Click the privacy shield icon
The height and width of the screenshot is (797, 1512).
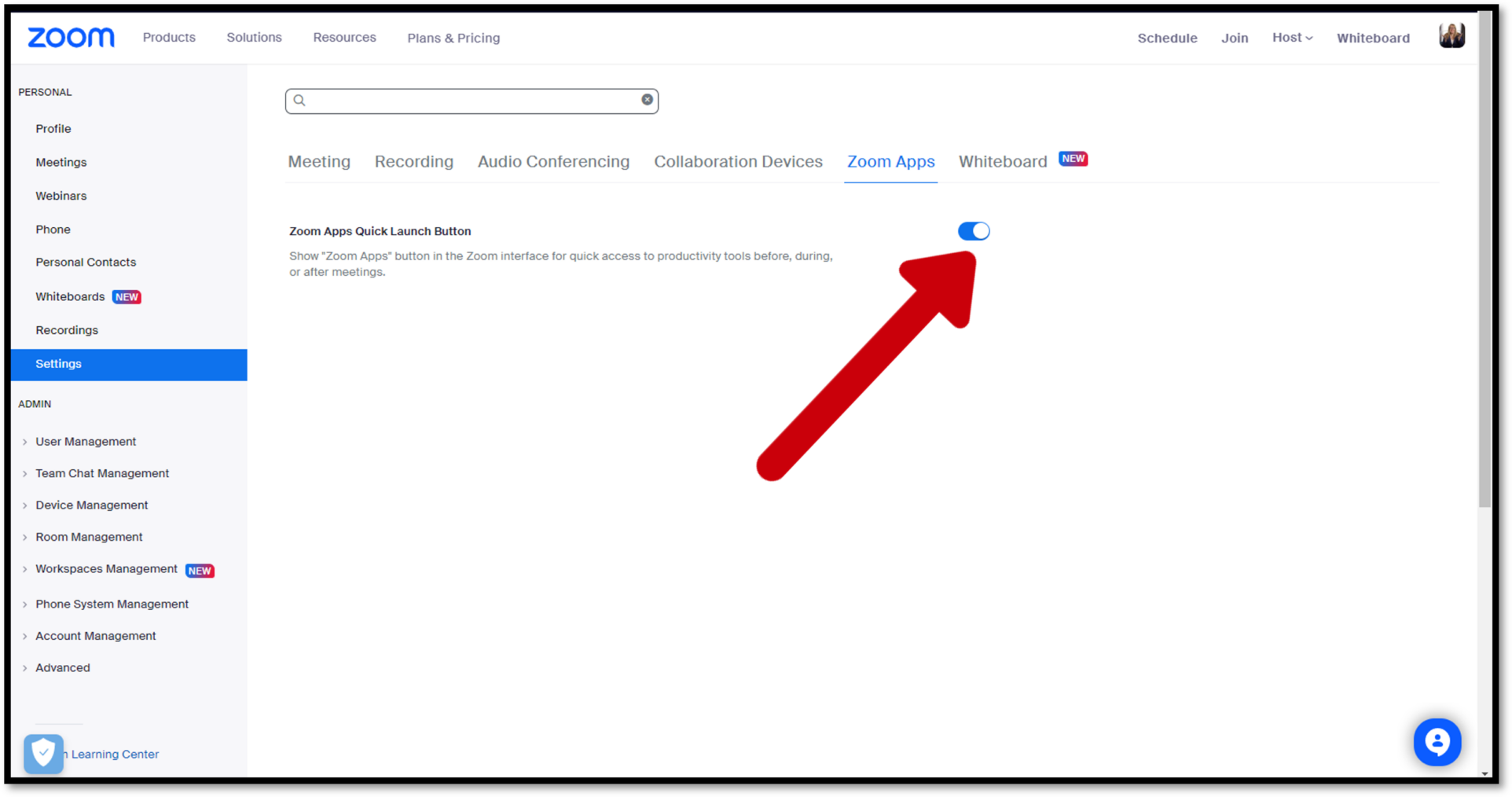coord(43,754)
